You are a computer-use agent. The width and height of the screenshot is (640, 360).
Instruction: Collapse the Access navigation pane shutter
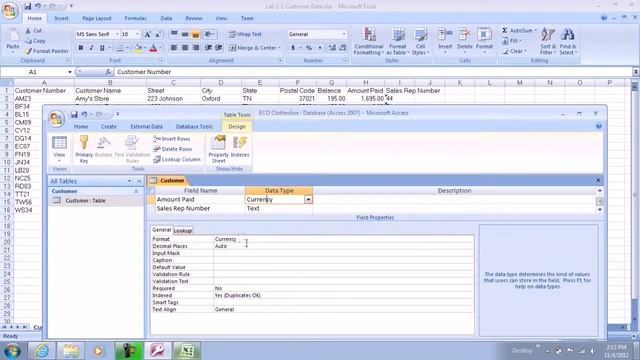(139, 181)
